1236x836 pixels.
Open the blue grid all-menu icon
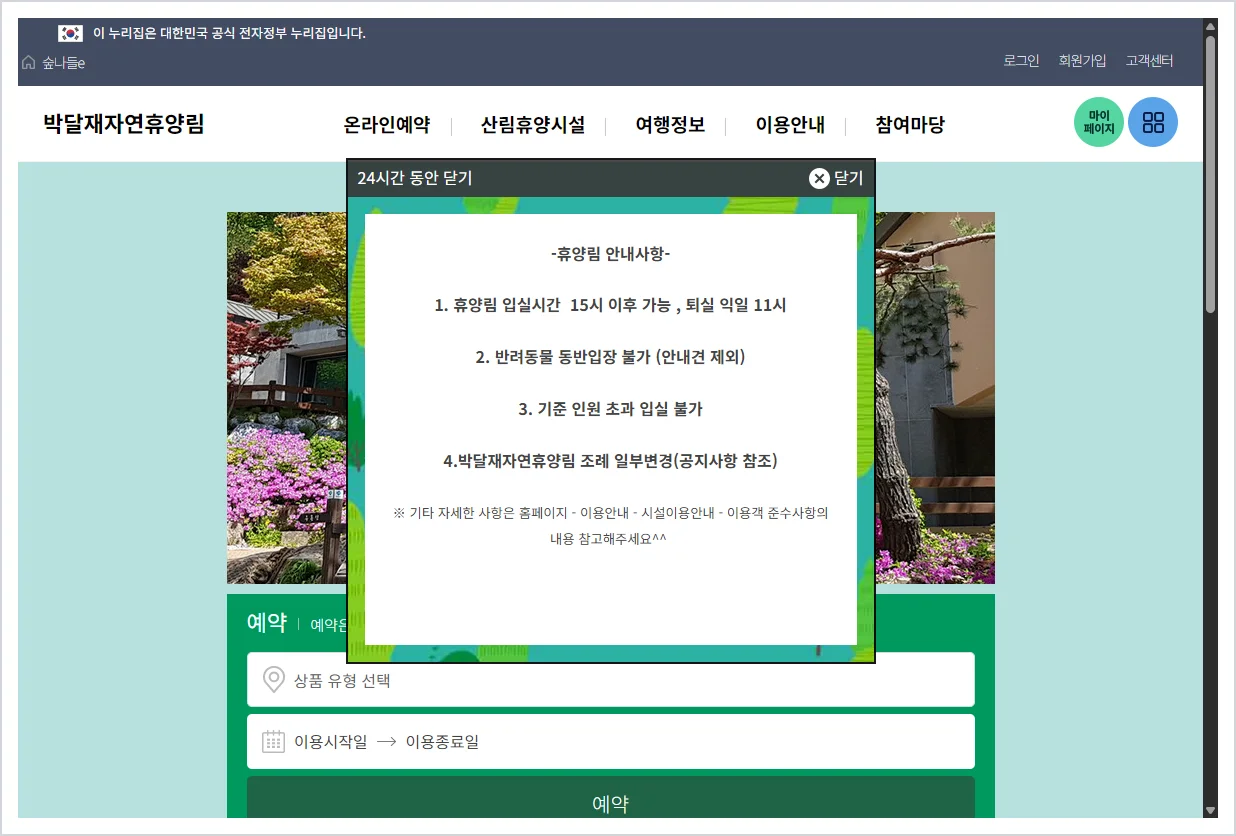point(1153,122)
